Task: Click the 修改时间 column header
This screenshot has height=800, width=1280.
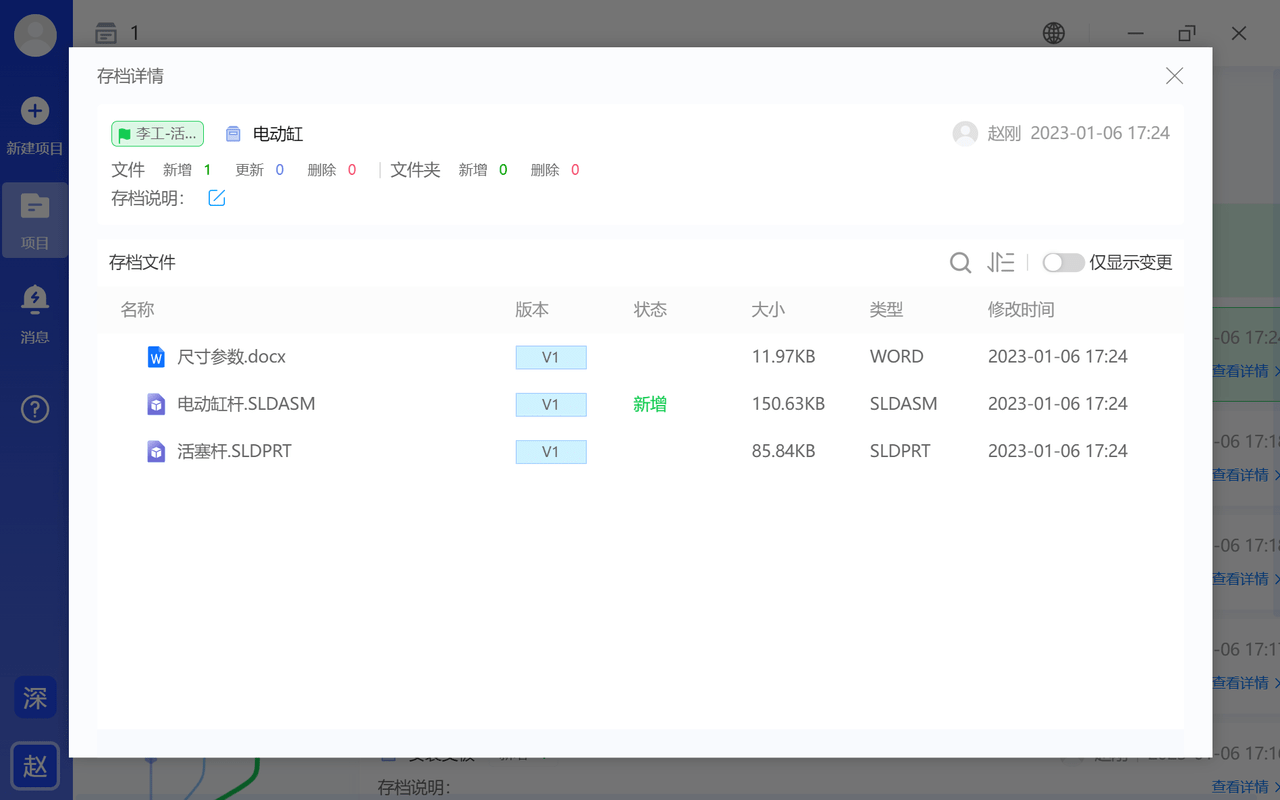Action: pos(1021,310)
